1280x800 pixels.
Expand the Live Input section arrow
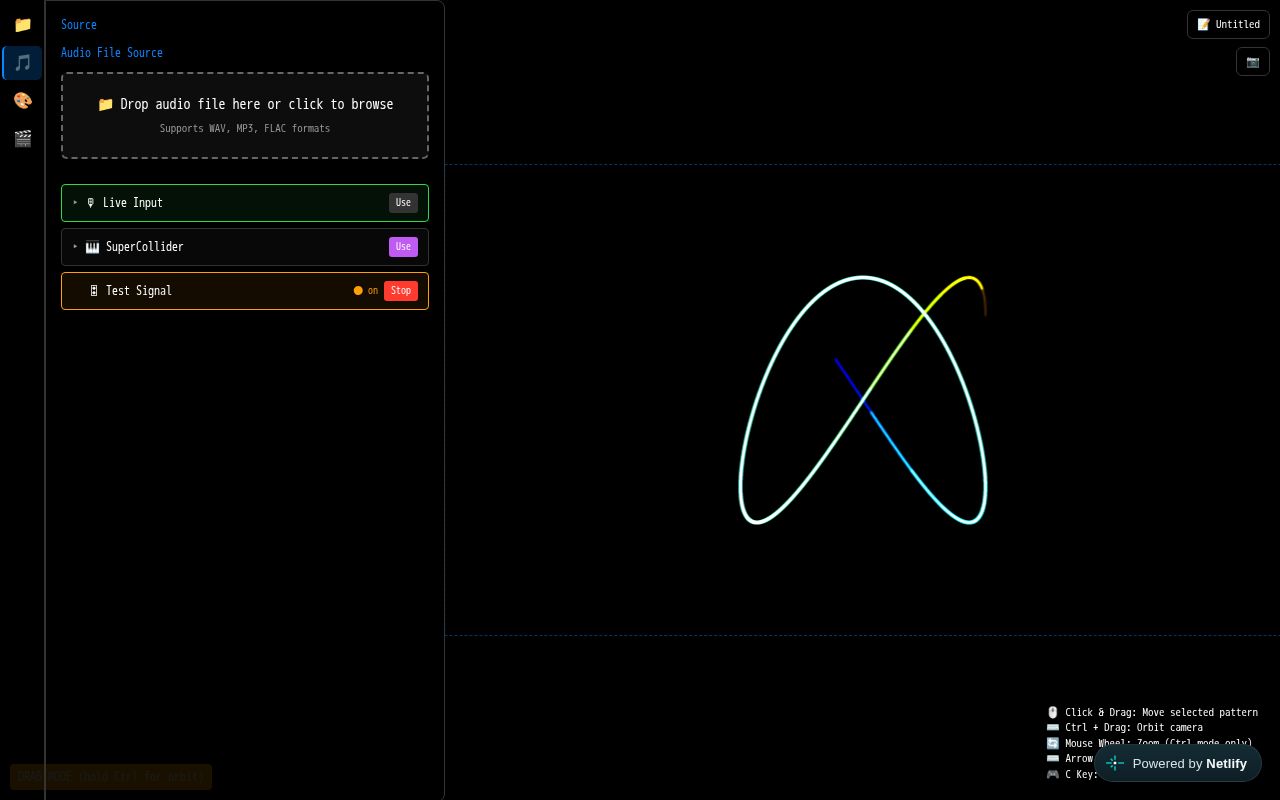(x=75, y=202)
